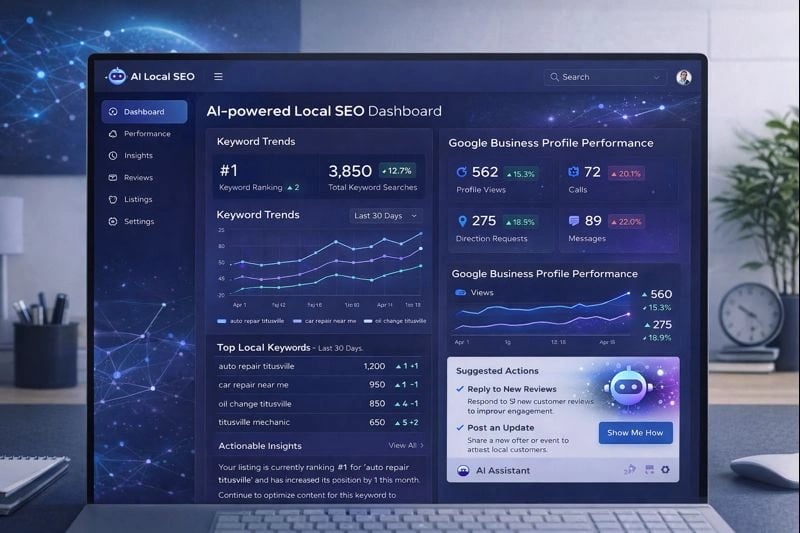Screen dimensions: 800x533
Task: Check Reply to New Reviews action
Action: tap(460, 389)
